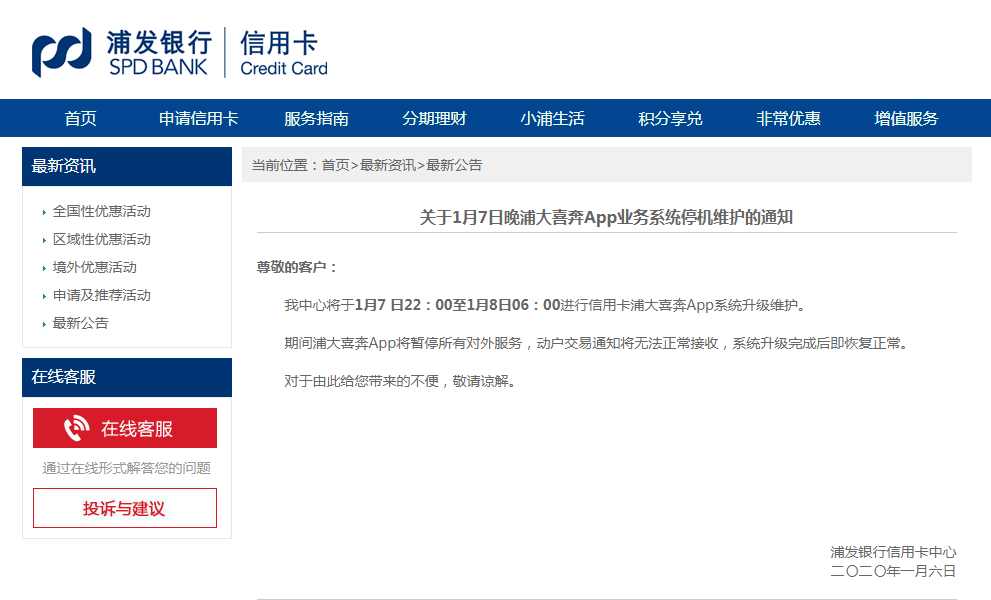Screen dimensions: 991x600
Task: Open 首页 in the navigation bar
Action: pos(80,118)
